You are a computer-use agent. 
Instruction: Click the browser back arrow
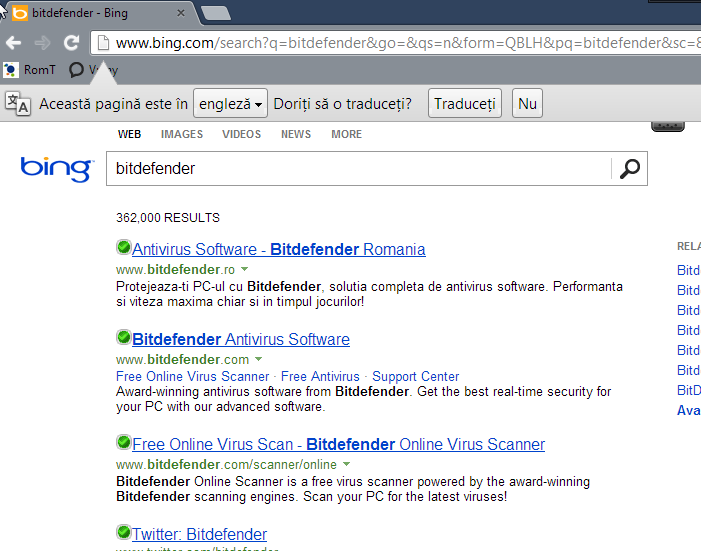(13, 43)
